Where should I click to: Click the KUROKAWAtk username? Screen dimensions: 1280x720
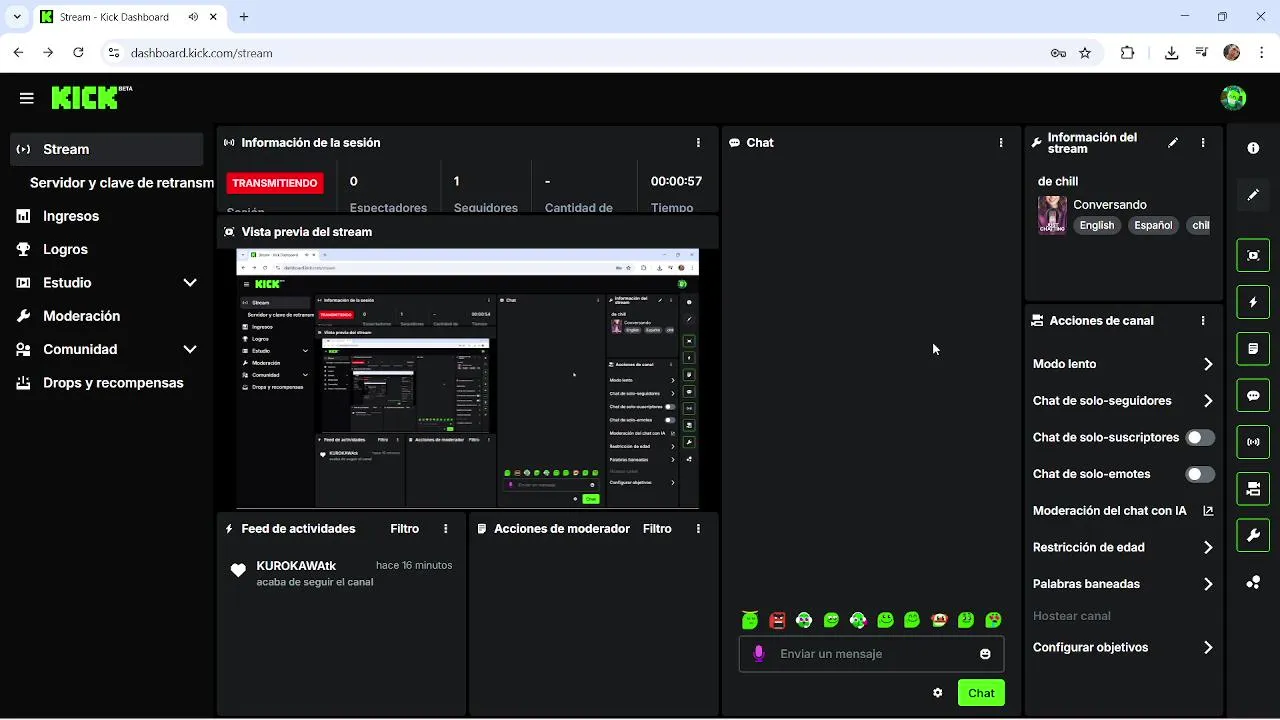[x=296, y=566]
